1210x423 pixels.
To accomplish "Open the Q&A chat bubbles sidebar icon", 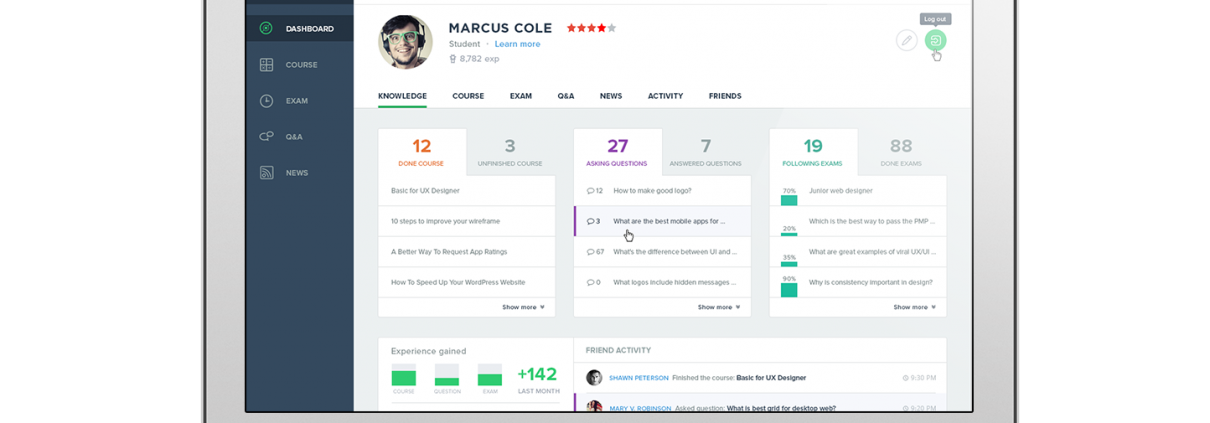I will pos(266,137).
